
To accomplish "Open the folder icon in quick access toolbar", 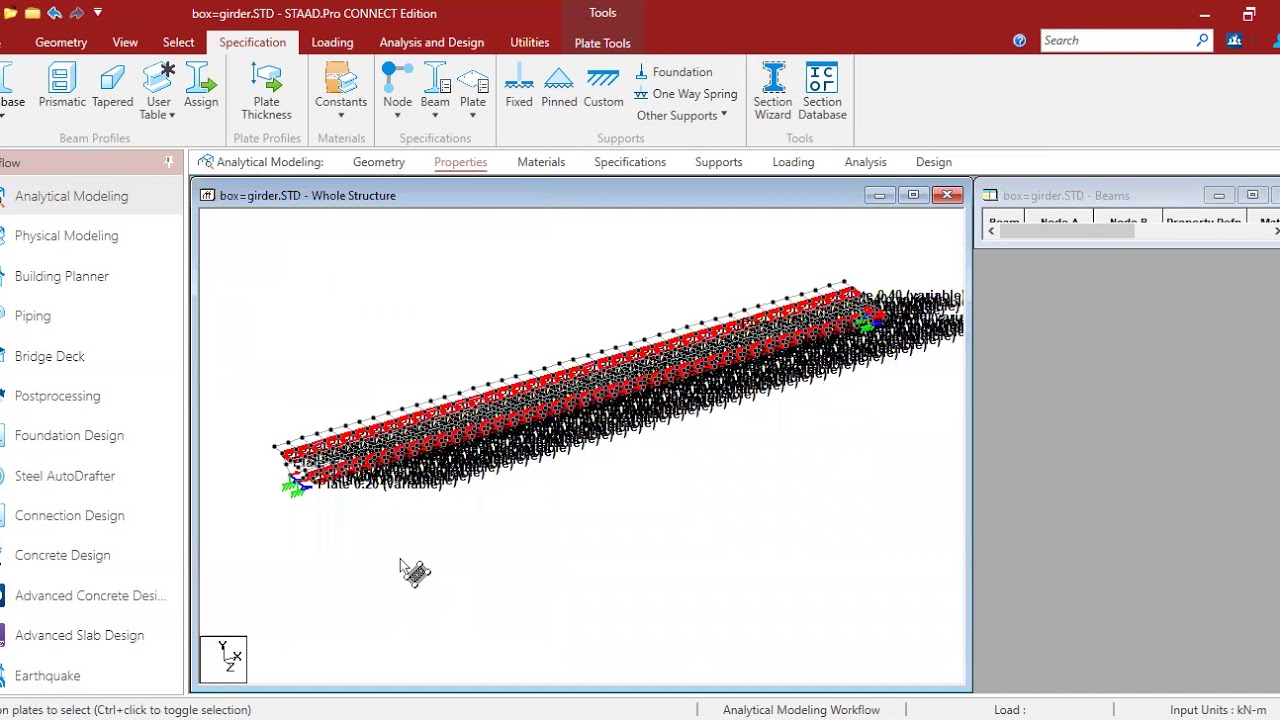I will tap(32, 13).
